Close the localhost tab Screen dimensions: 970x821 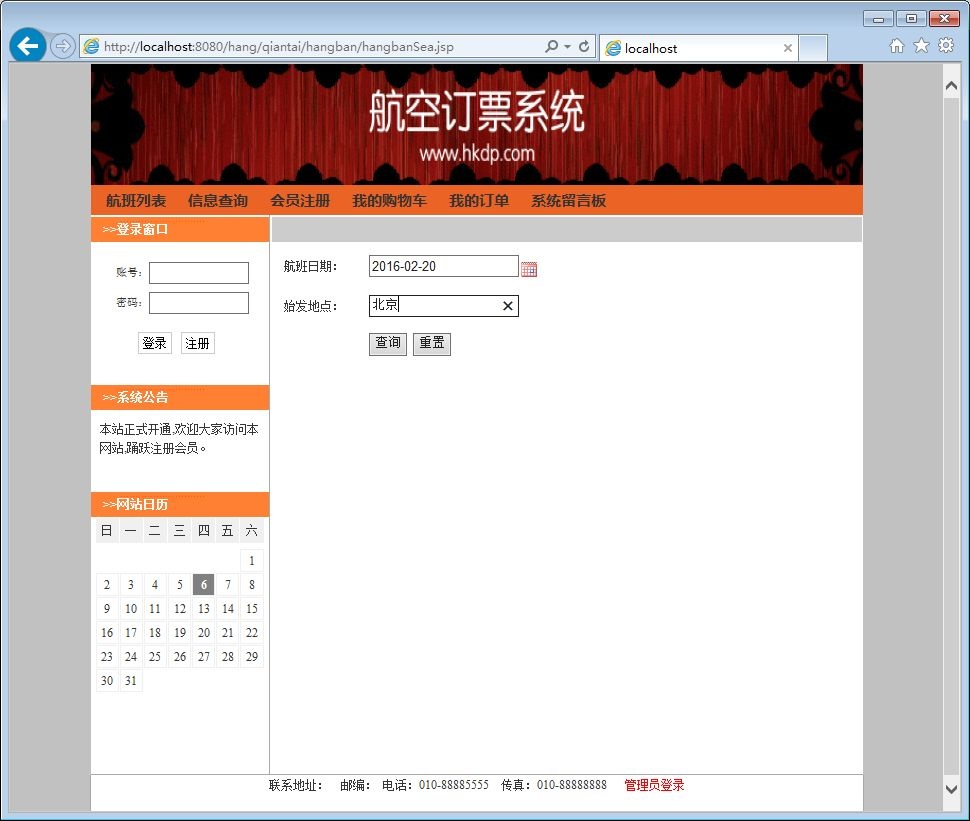point(788,48)
